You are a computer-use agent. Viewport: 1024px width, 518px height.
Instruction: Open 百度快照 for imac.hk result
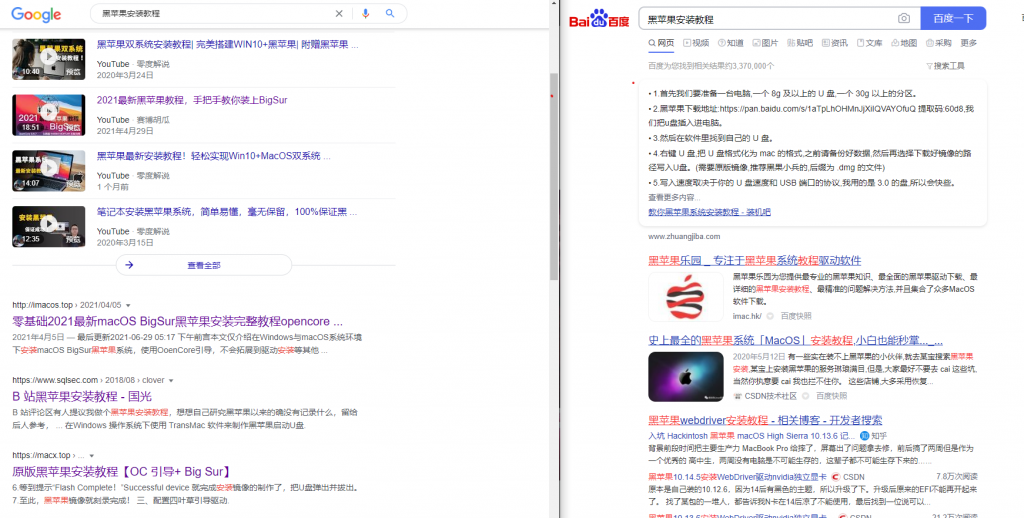tap(795, 316)
